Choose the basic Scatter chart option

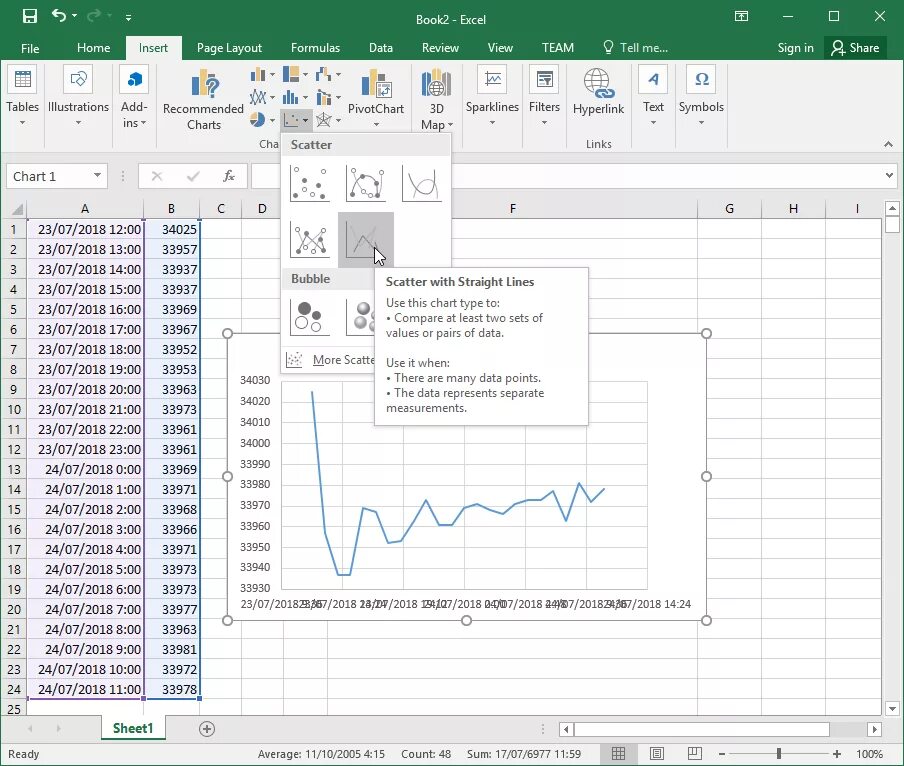[310, 183]
